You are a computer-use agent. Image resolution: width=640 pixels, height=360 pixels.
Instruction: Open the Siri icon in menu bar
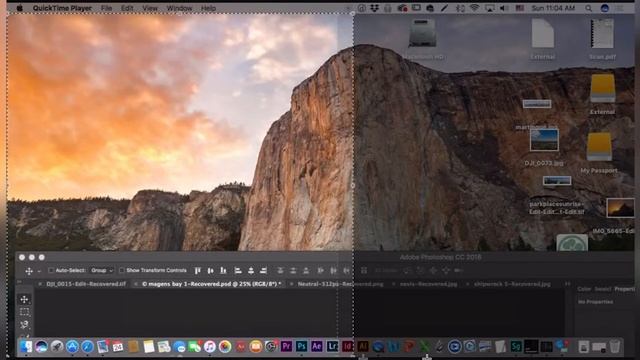point(605,8)
